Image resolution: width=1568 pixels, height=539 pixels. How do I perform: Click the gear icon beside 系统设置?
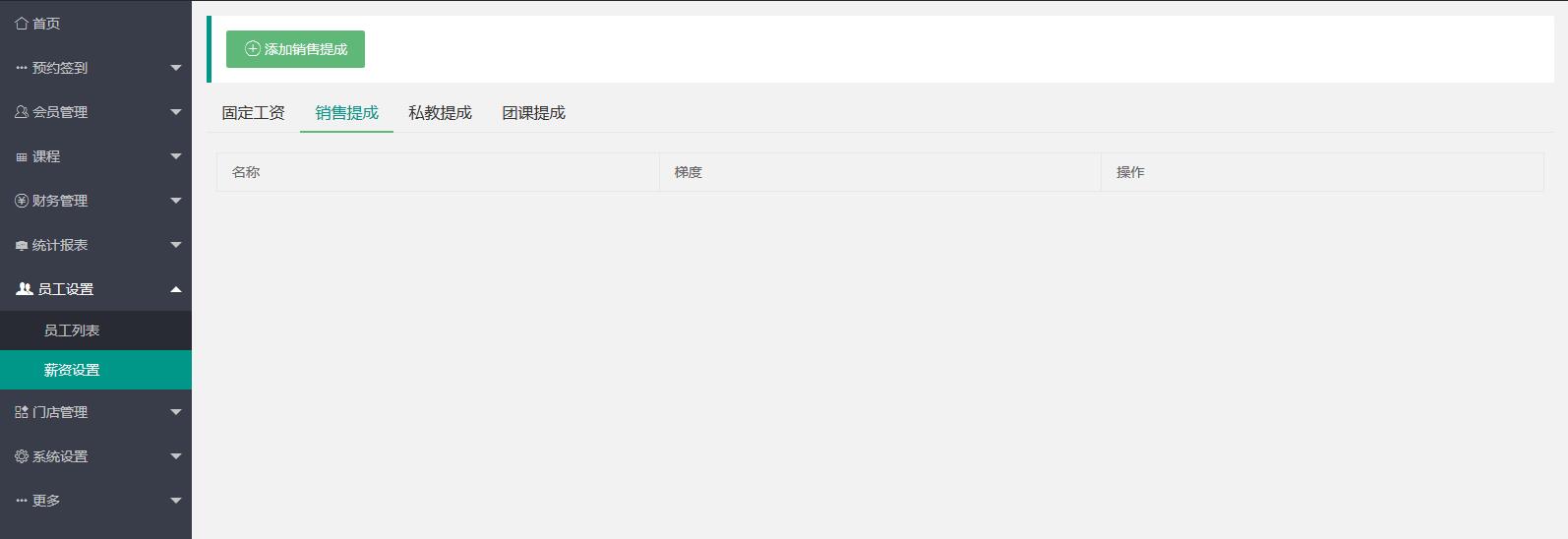(x=22, y=456)
